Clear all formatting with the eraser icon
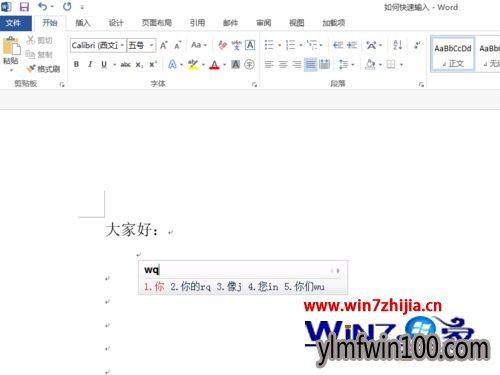500x375 pixels. (x=222, y=45)
